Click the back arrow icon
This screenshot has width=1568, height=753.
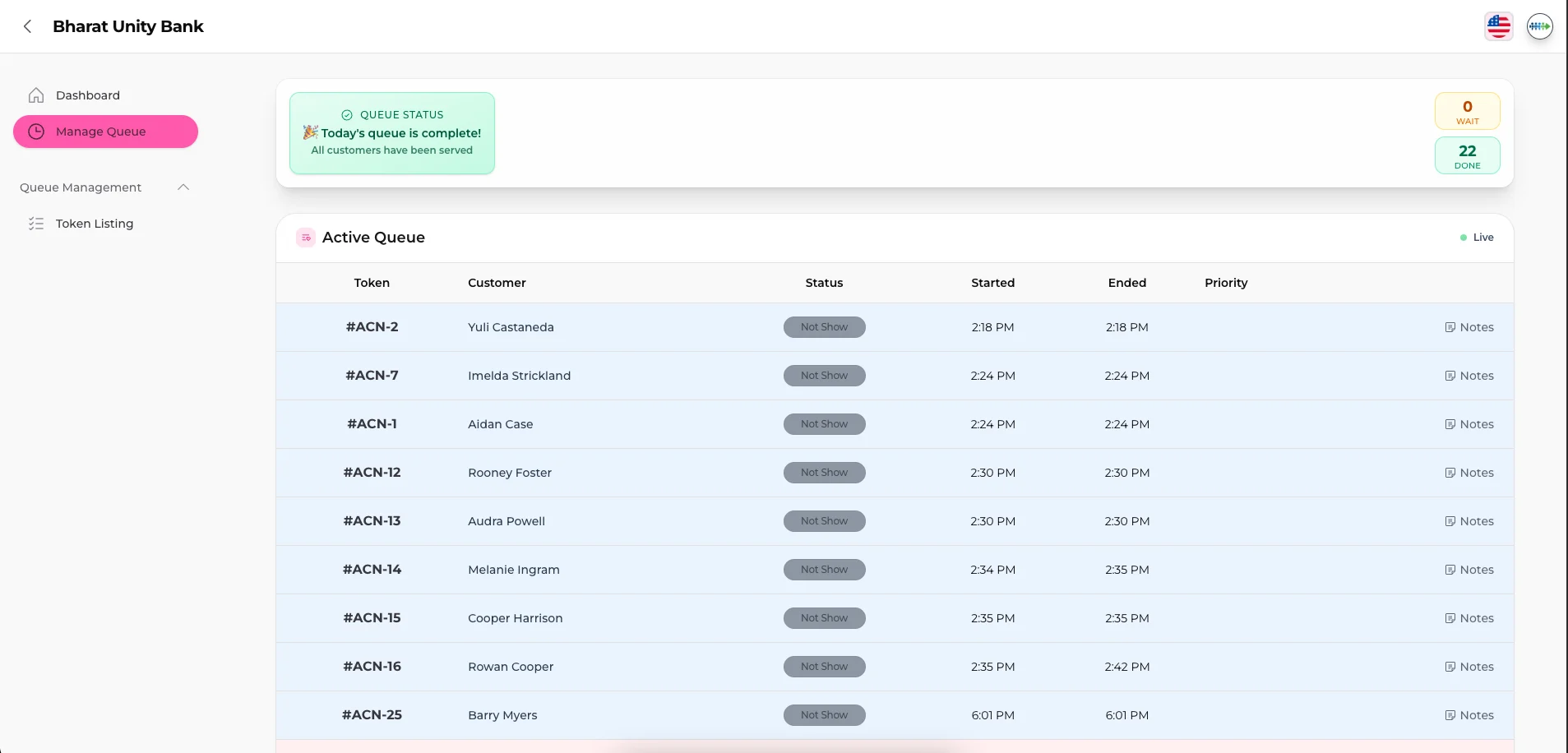click(x=28, y=26)
